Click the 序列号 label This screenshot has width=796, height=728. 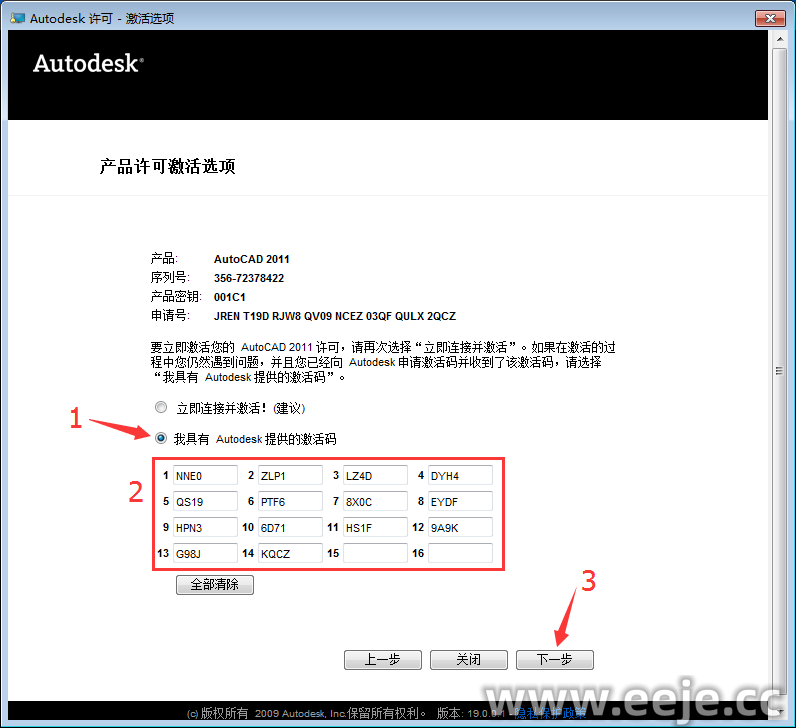click(170, 278)
